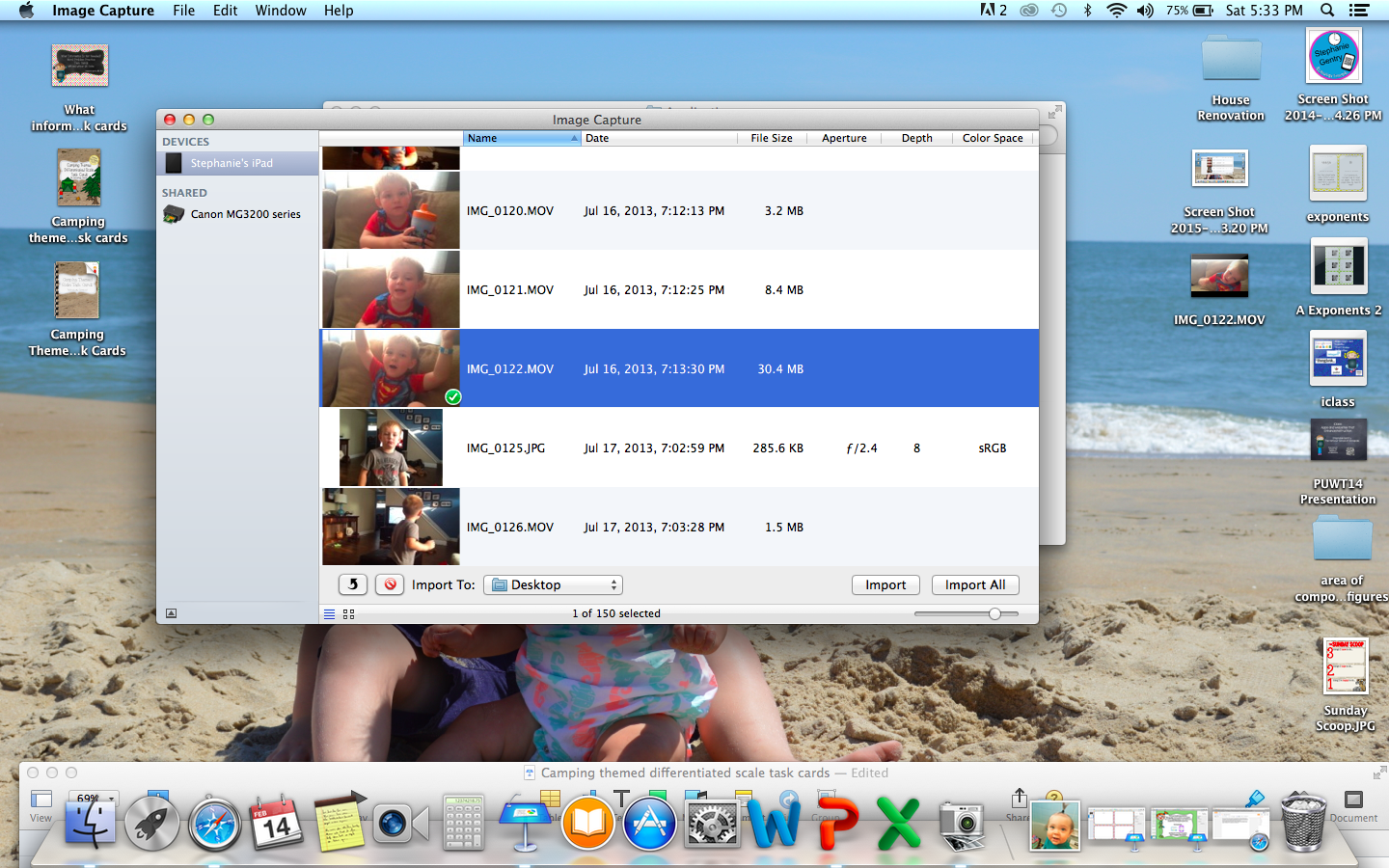Switch to icon grid view

point(349,613)
